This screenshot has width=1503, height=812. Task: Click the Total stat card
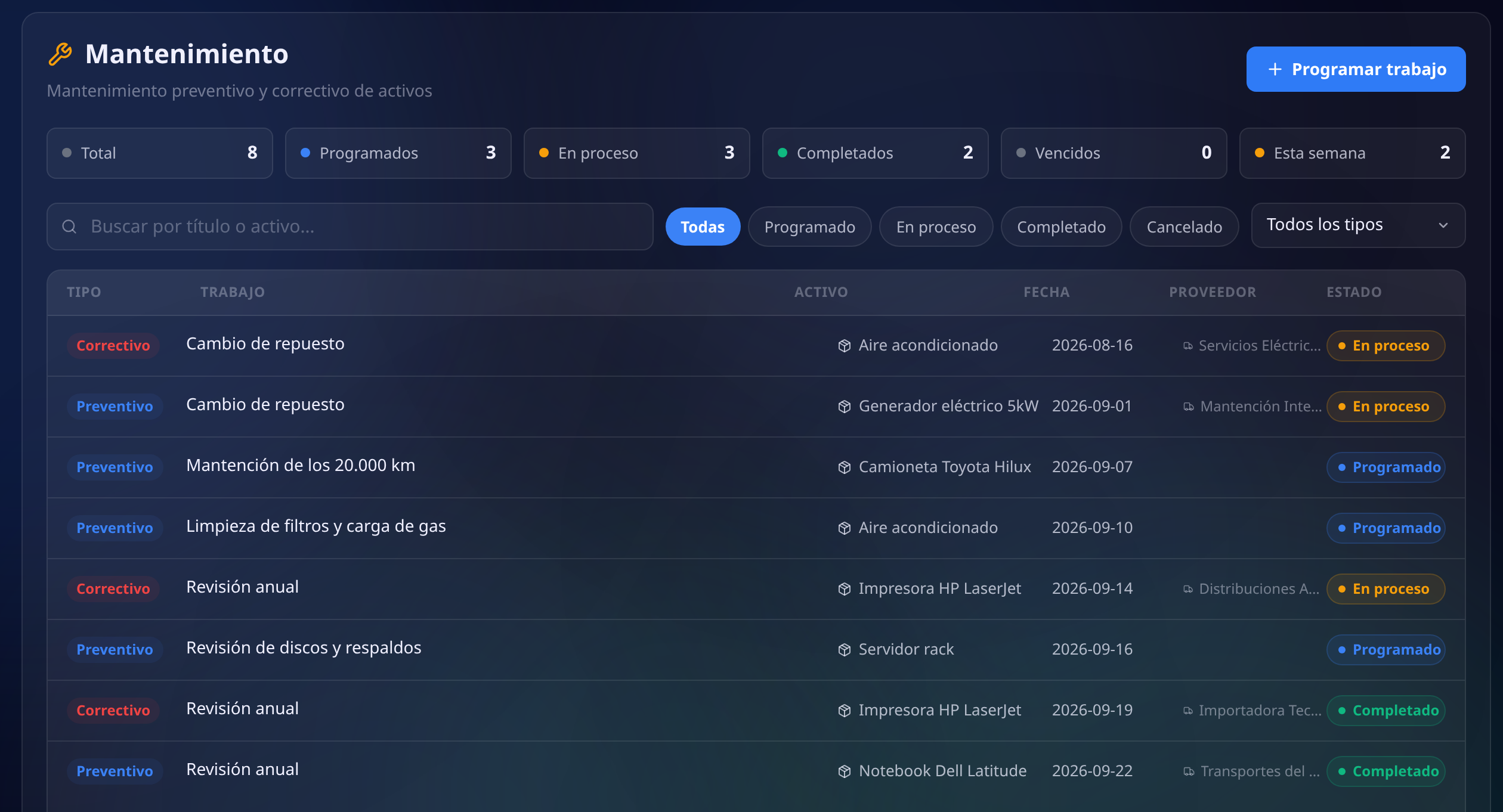[x=160, y=153]
